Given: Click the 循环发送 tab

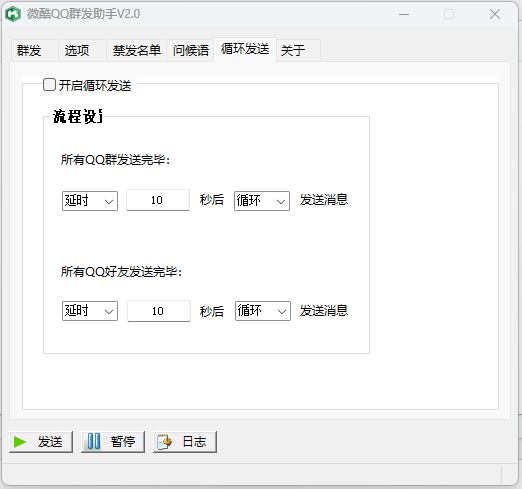Looking at the screenshot, I should point(245,49).
